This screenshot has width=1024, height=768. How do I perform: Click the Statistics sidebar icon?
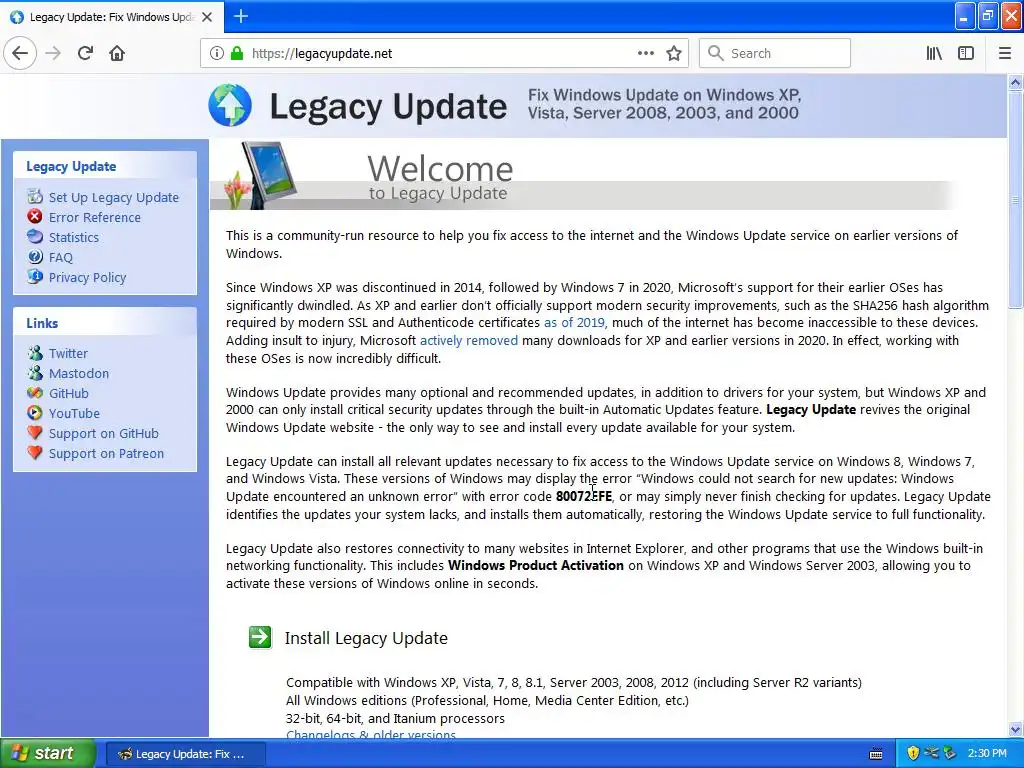tap(35, 237)
